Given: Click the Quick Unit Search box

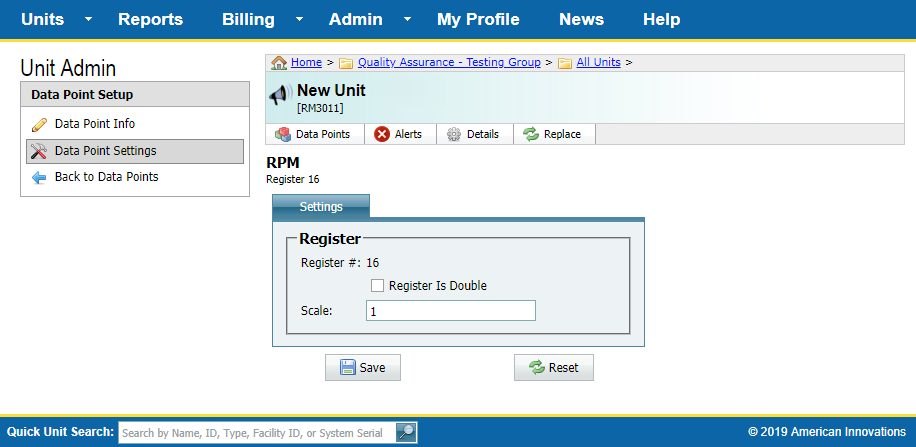Looking at the screenshot, I should 258,433.
